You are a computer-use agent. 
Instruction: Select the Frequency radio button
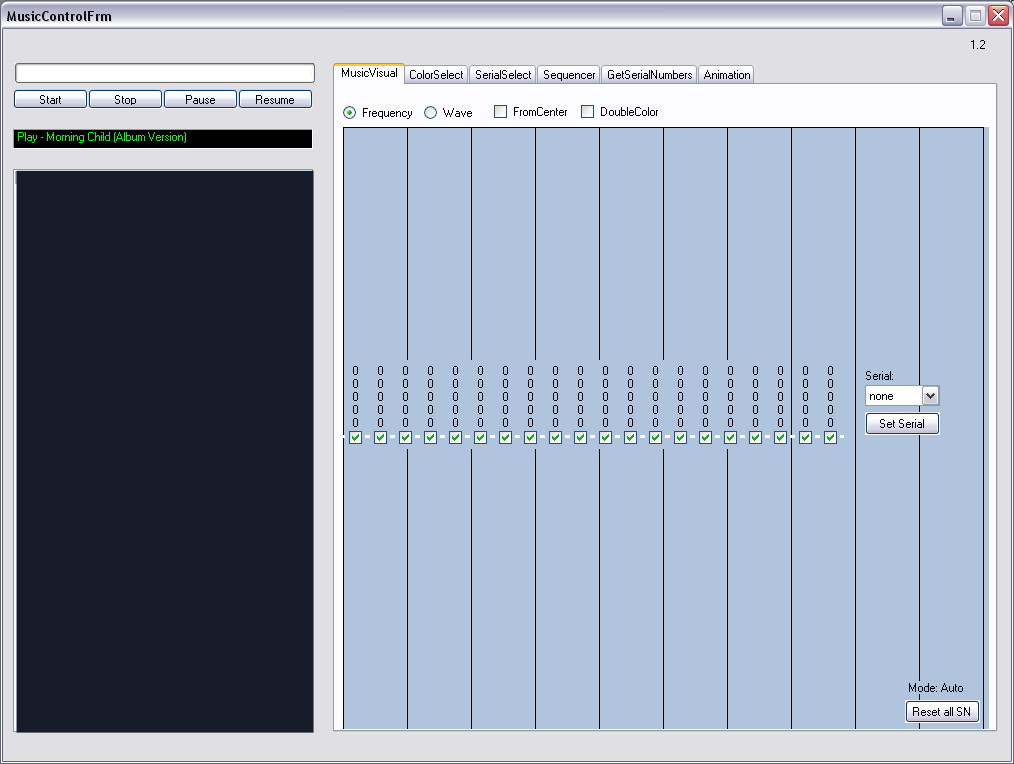coord(350,113)
